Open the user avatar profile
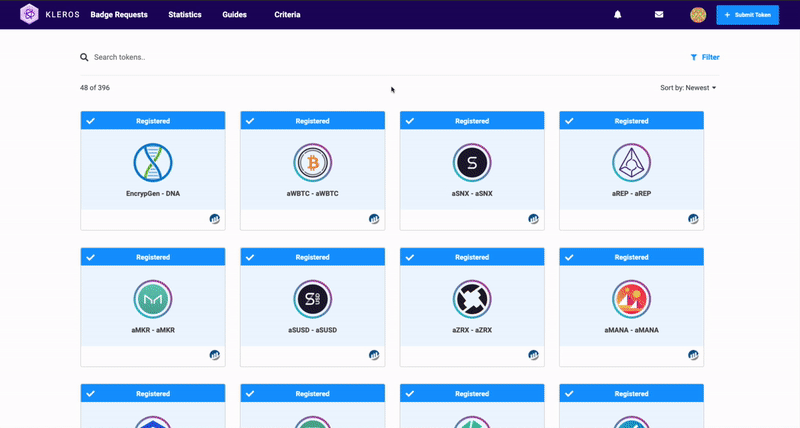The image size is (800, 428). tap(698, 15)
